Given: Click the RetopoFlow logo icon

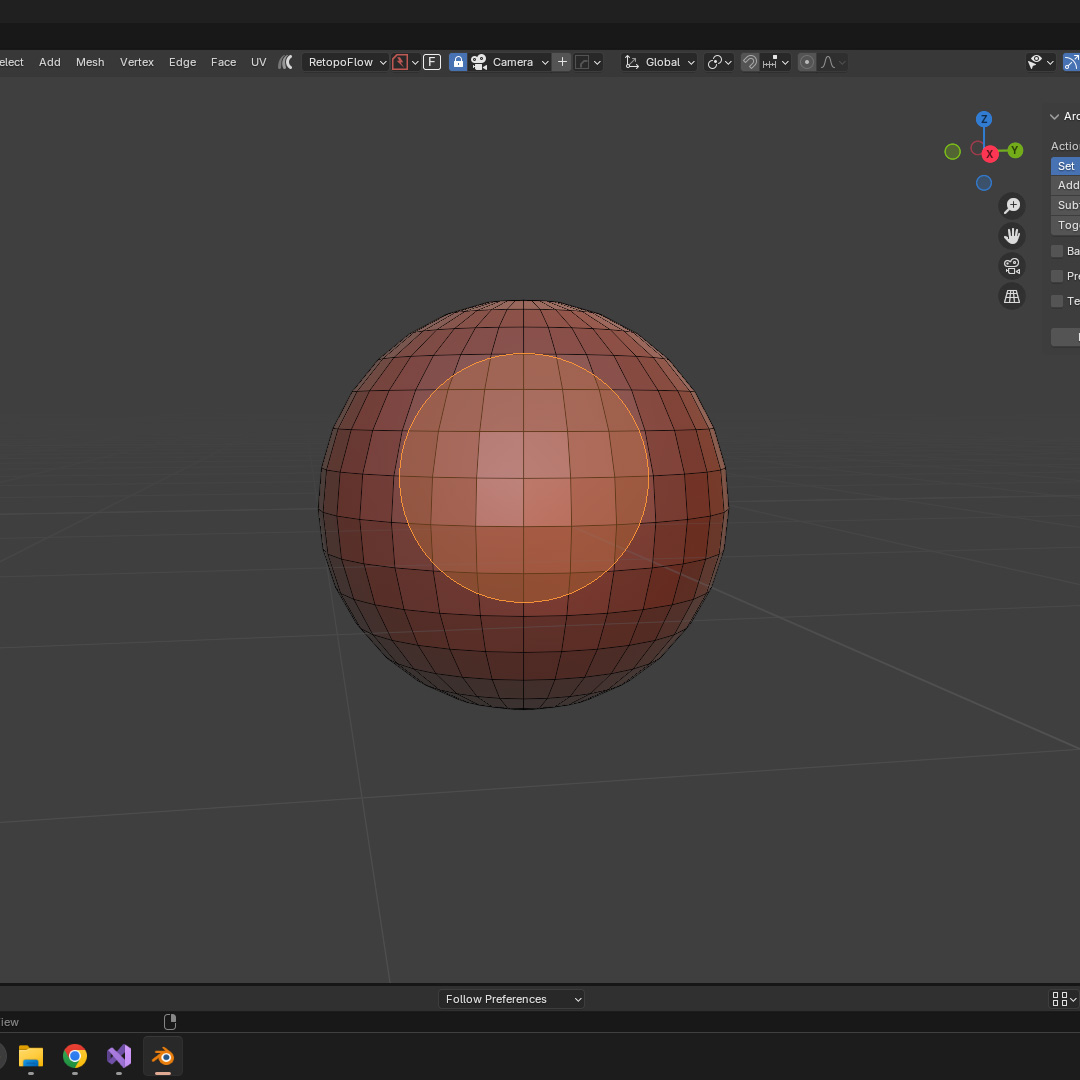Looking at the screenshot, I should 285,62.
